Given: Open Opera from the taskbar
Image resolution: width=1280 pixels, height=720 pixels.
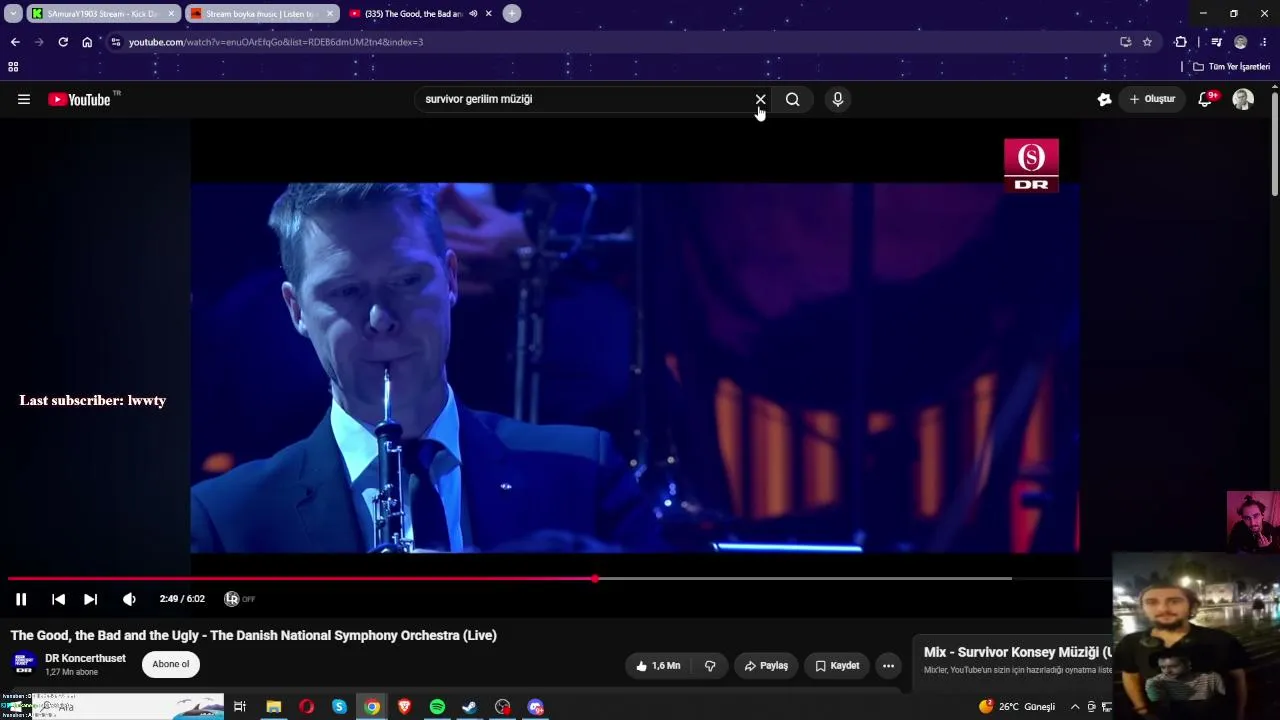Looking at the screenshot, I should click(306, 707).
